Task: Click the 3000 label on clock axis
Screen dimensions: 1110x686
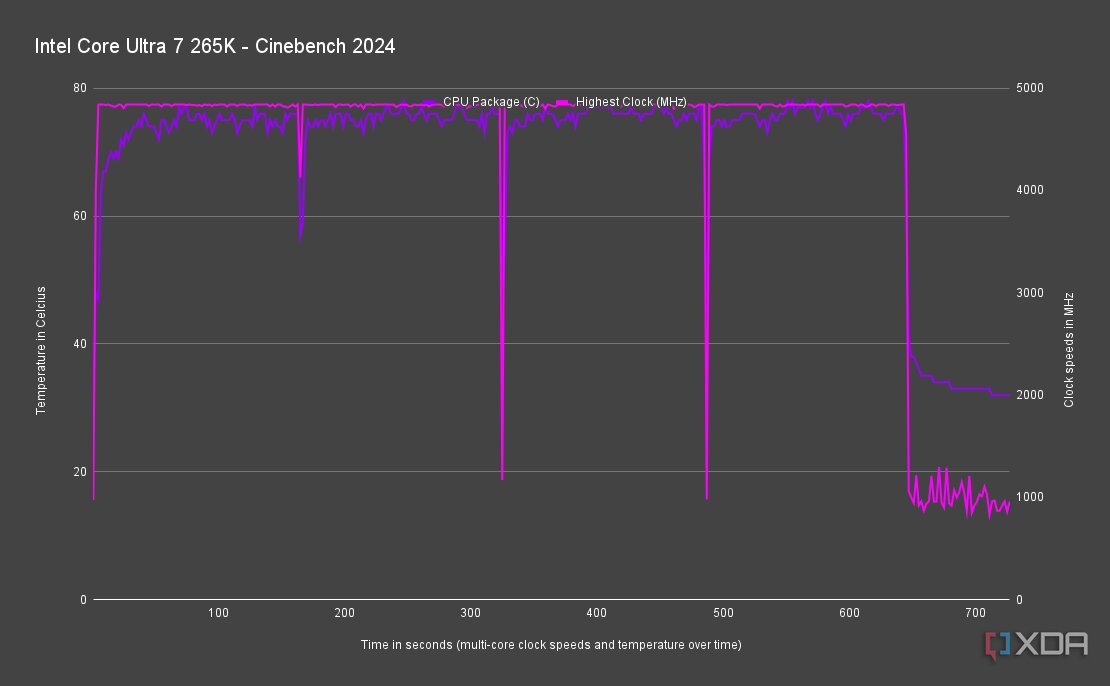Action: 1029,292
